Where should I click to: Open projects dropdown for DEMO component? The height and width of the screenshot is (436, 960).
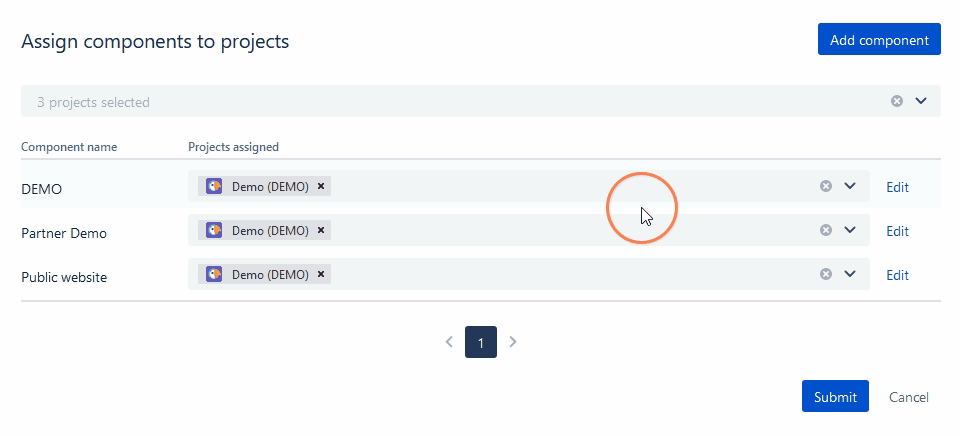850,186
